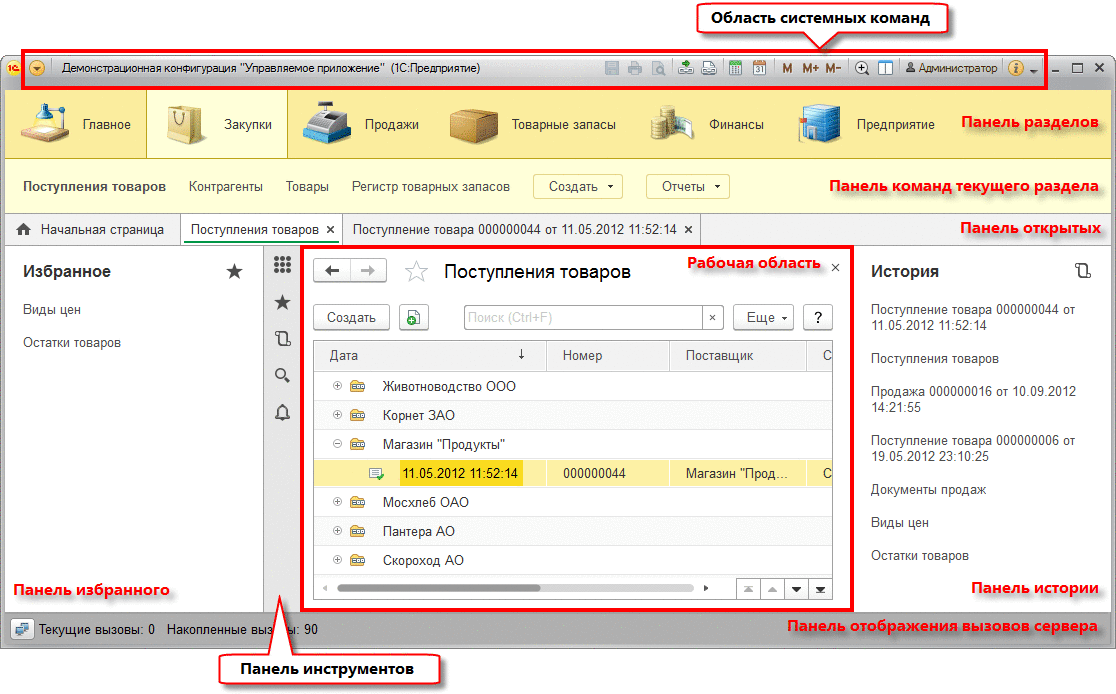Image resolution: width=1116 pixels, height=694 pixels.
Task: Click the History icon in tools panel
Action: (283, 339)
